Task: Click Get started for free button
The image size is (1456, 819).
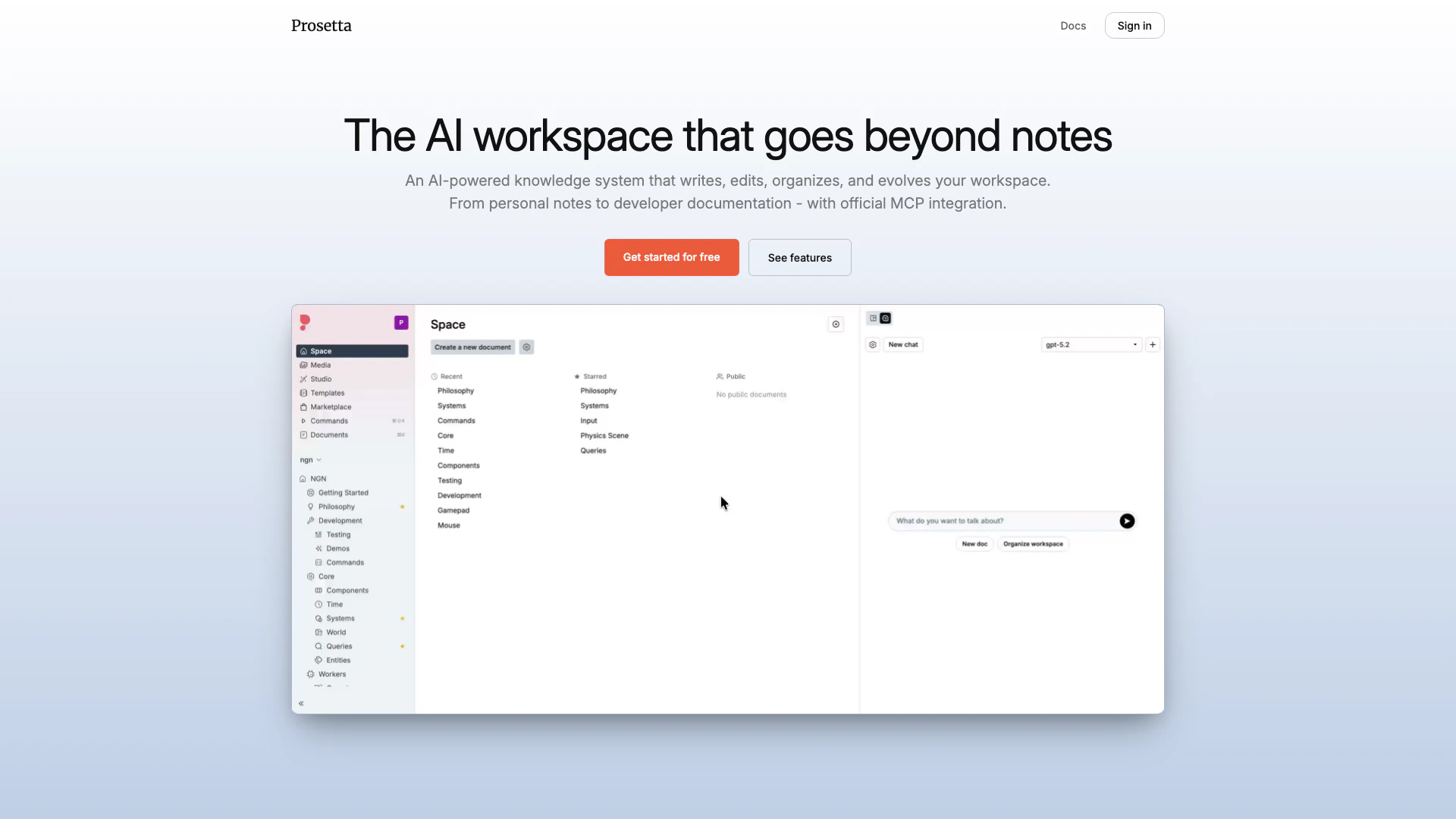Action: pyautogui.click(x=671, y=258)
